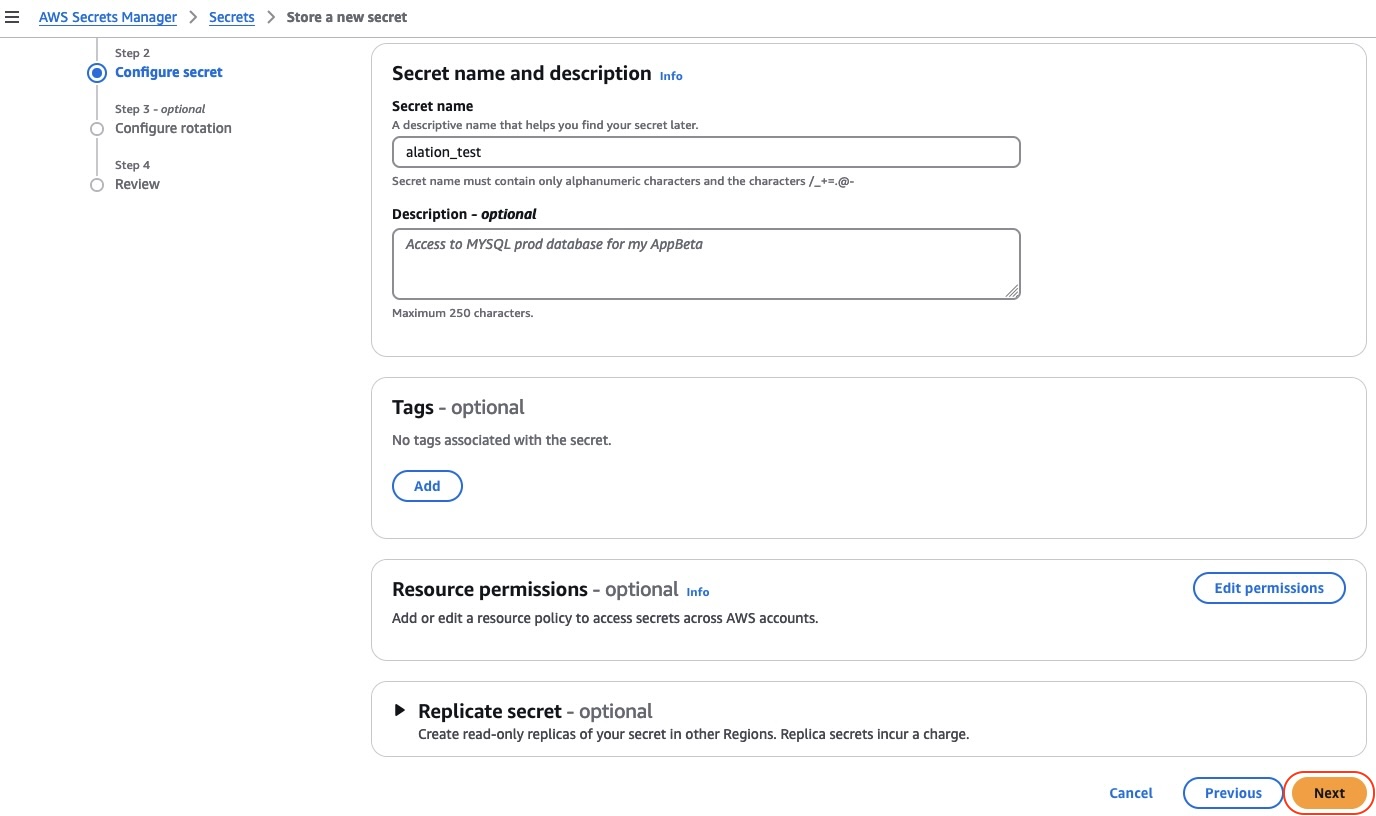Select the Step 2 Configure secret radio indicator
The image size is (1376, 816).
tap(97, 72)
